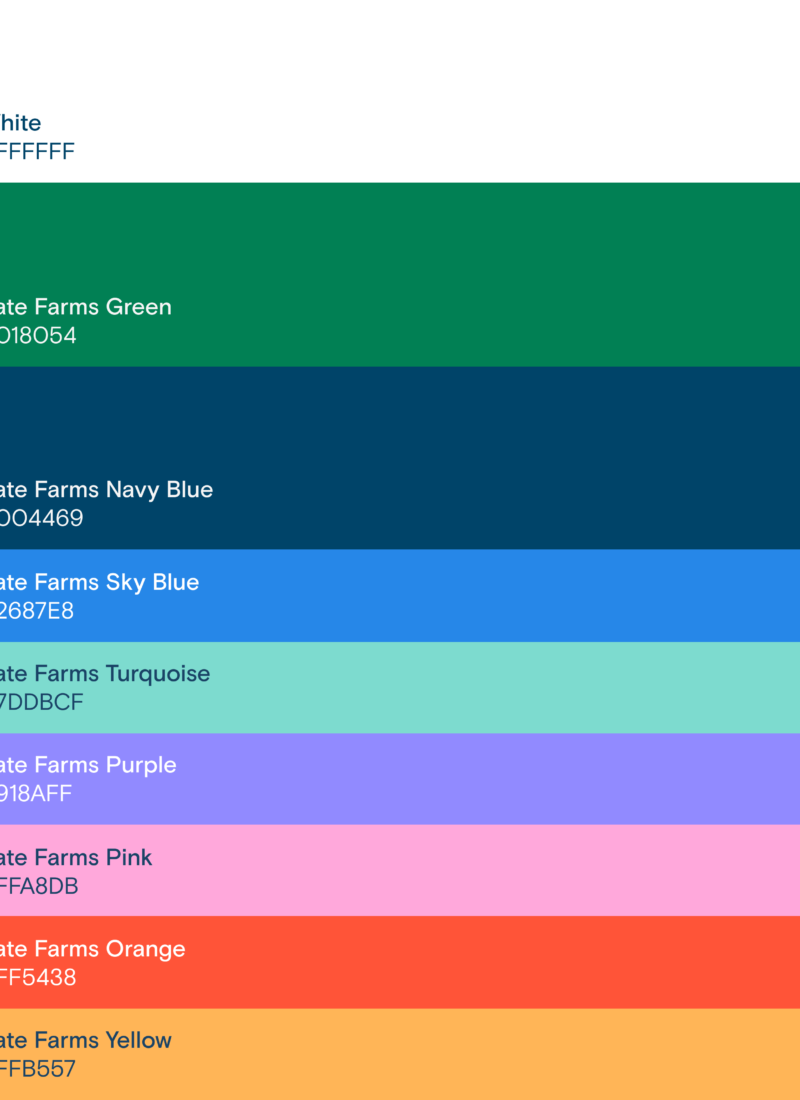Select the Farms Green color band
Screen dimensions: 800x1100
point(400,274)
